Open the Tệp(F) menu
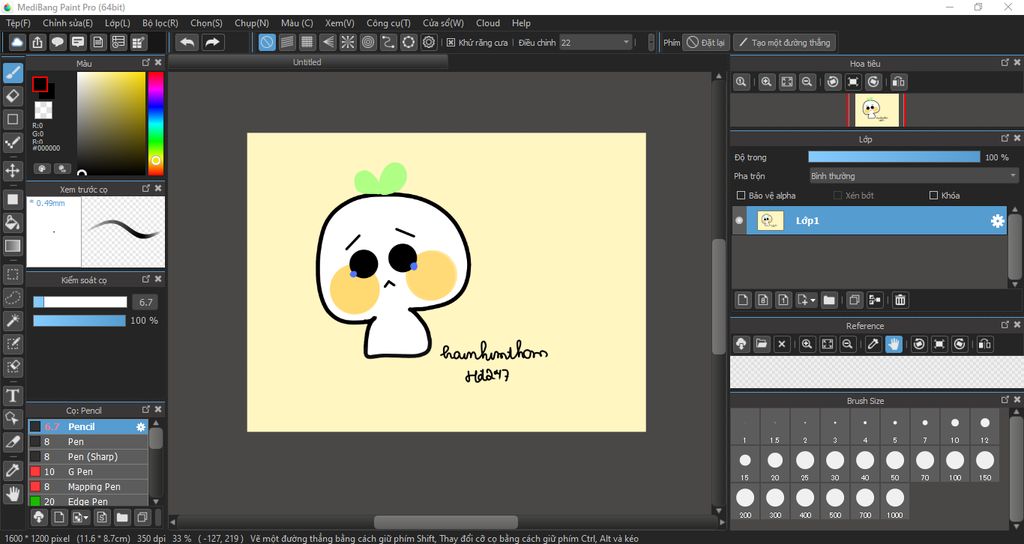 pos(18,23)
